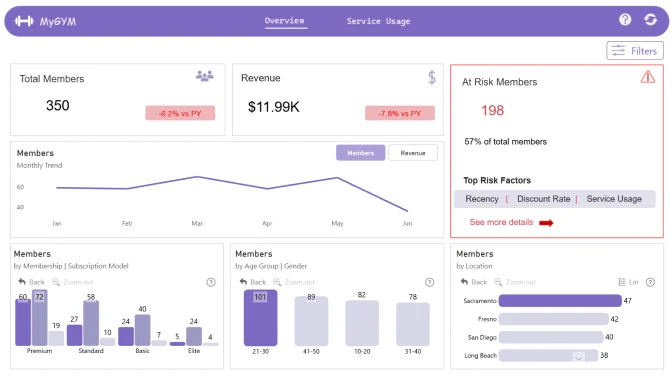
Task: Click the MyGYM dumbbell logo
Action: click(24, 21)
